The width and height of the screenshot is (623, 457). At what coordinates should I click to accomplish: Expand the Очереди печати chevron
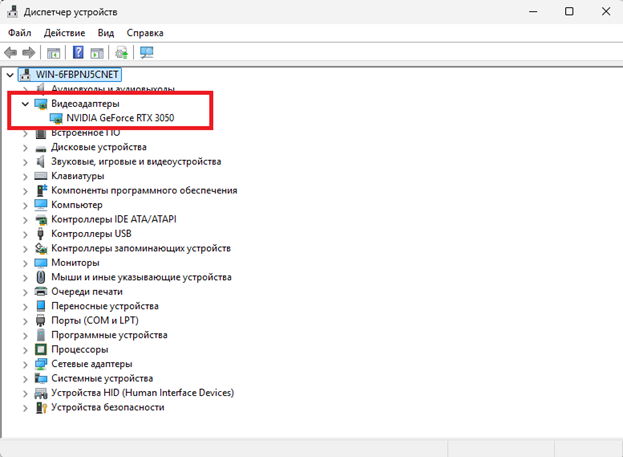click(x=25, y=292)
